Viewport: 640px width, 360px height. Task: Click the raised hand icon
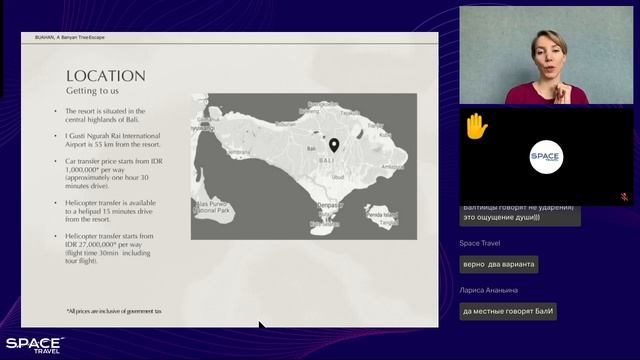coord(476,127)
